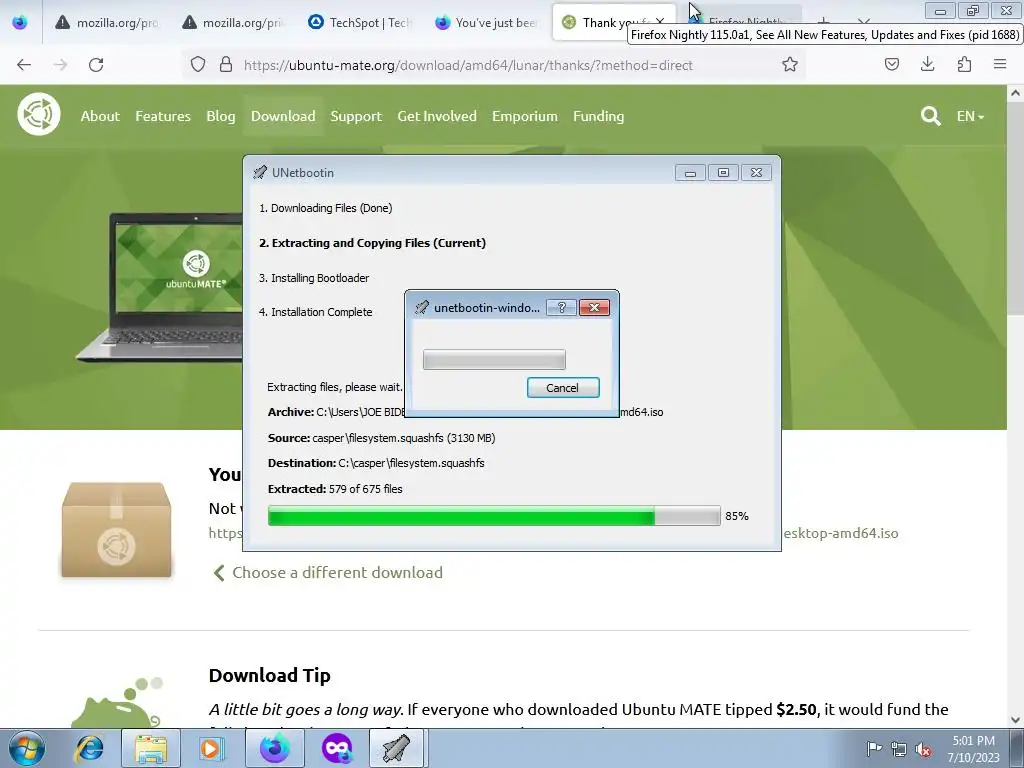Open the Get Involved nav item

[x=437, y=116]
